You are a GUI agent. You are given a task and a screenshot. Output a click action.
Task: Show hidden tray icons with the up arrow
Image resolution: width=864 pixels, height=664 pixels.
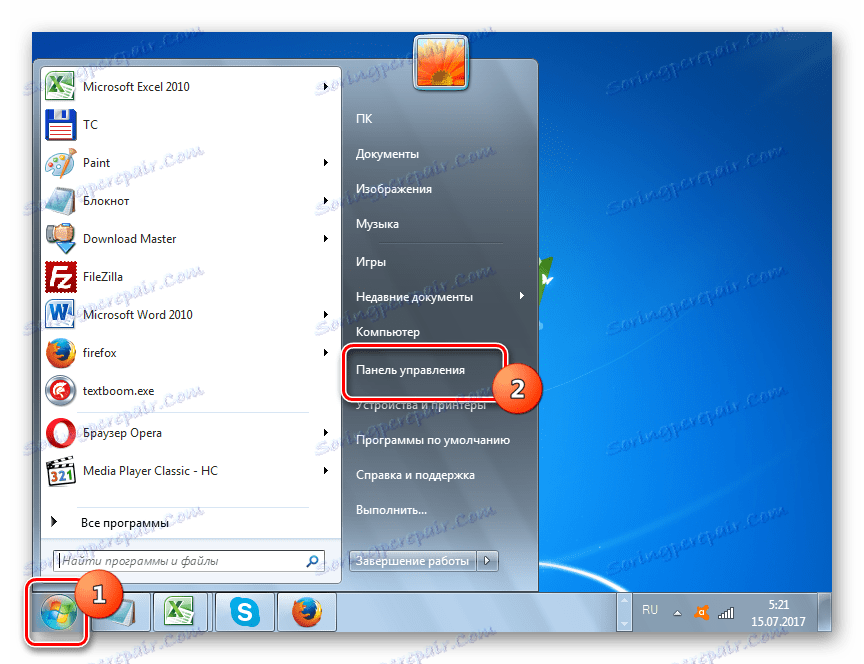678,613
